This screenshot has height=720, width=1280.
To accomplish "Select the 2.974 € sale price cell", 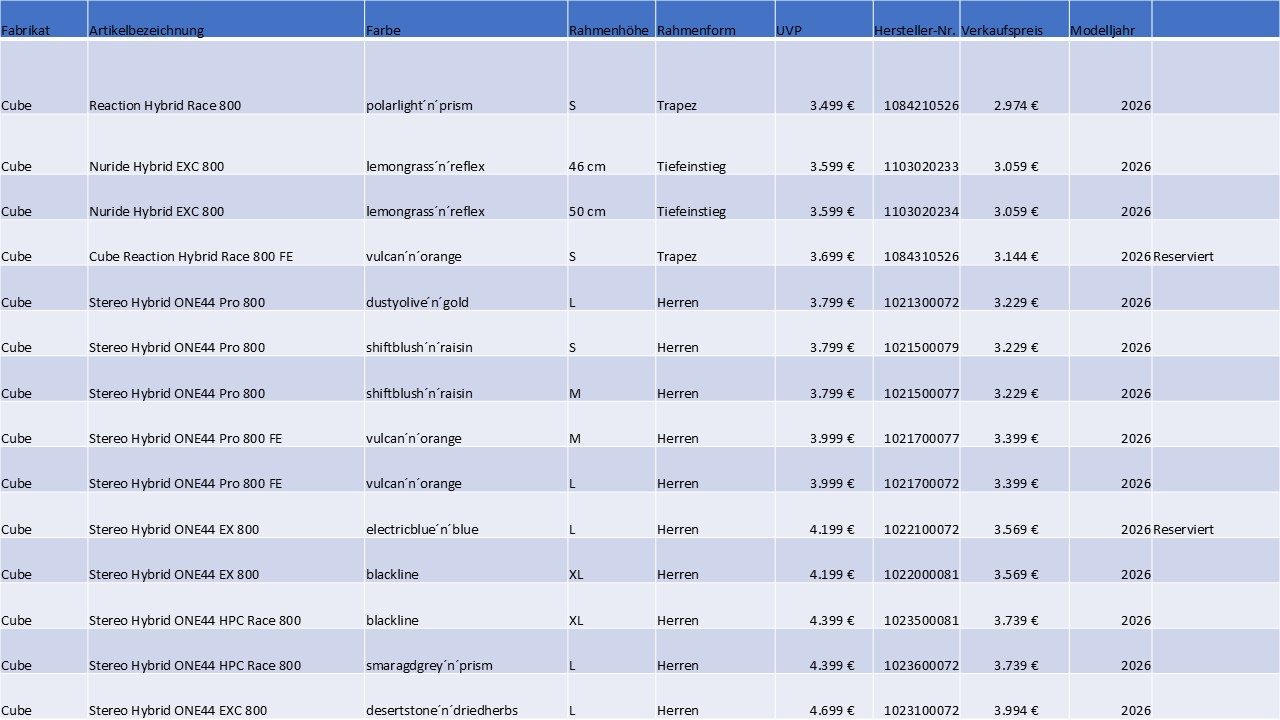I will point(1016,105).
